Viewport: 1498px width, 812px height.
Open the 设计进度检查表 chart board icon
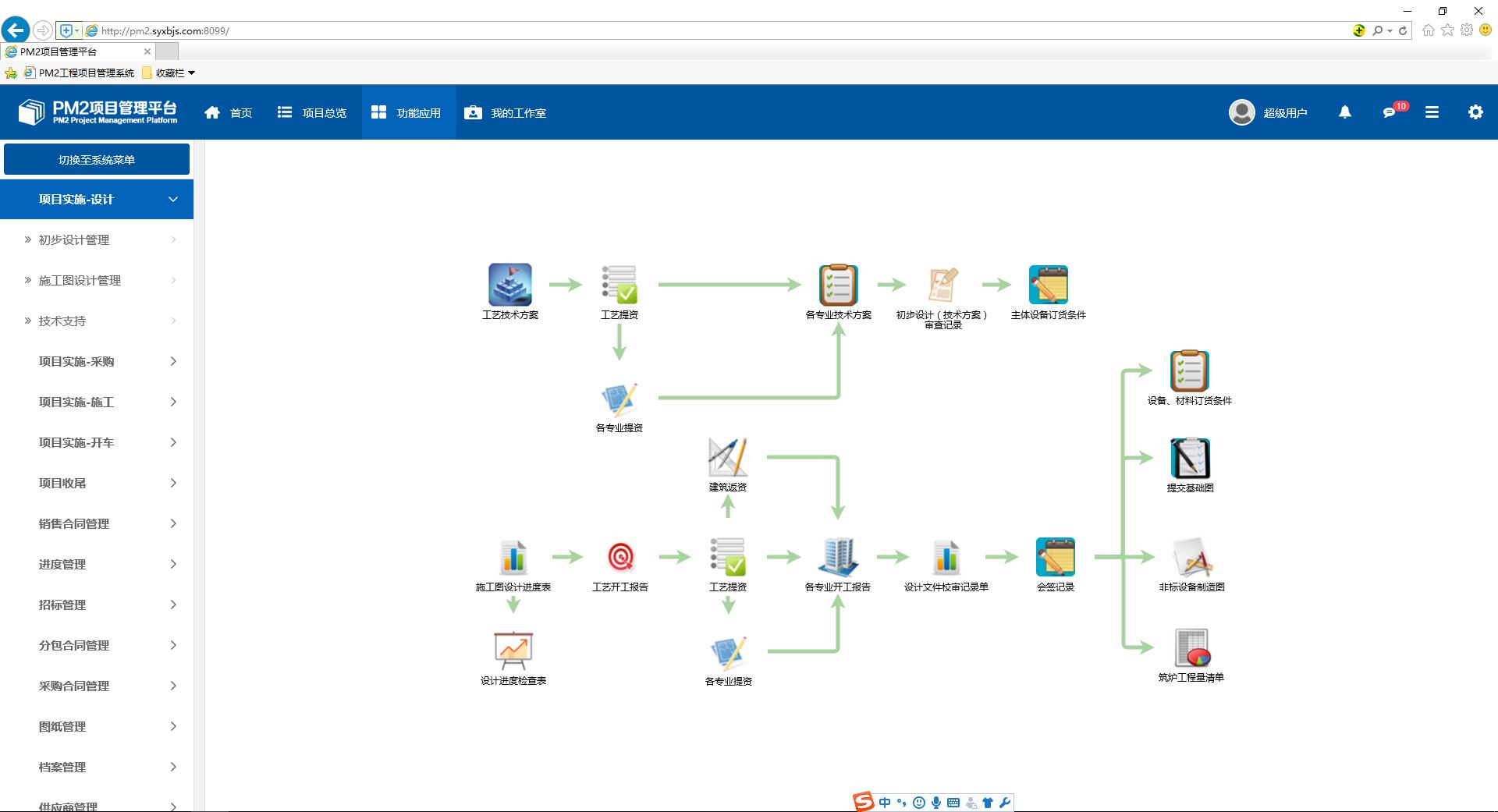(513, 651)
